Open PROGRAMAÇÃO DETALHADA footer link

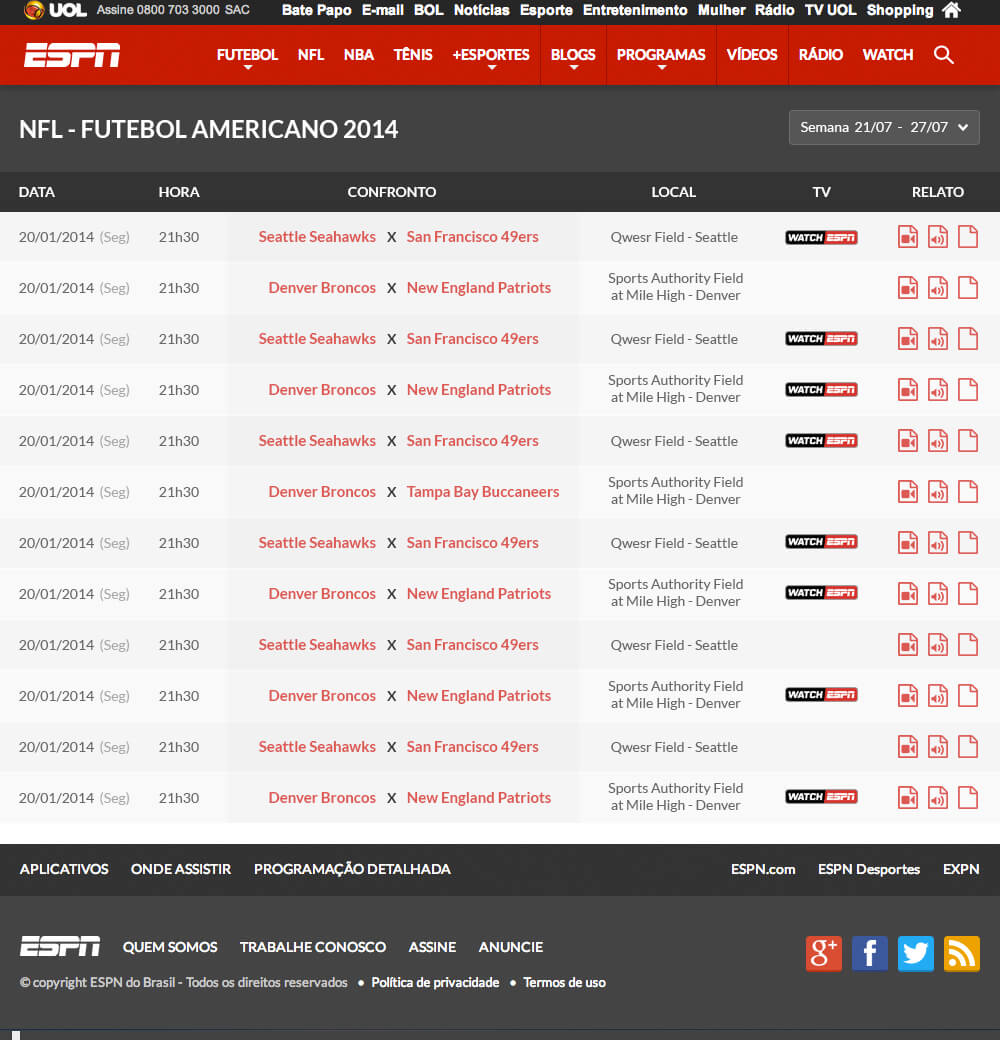352,869
